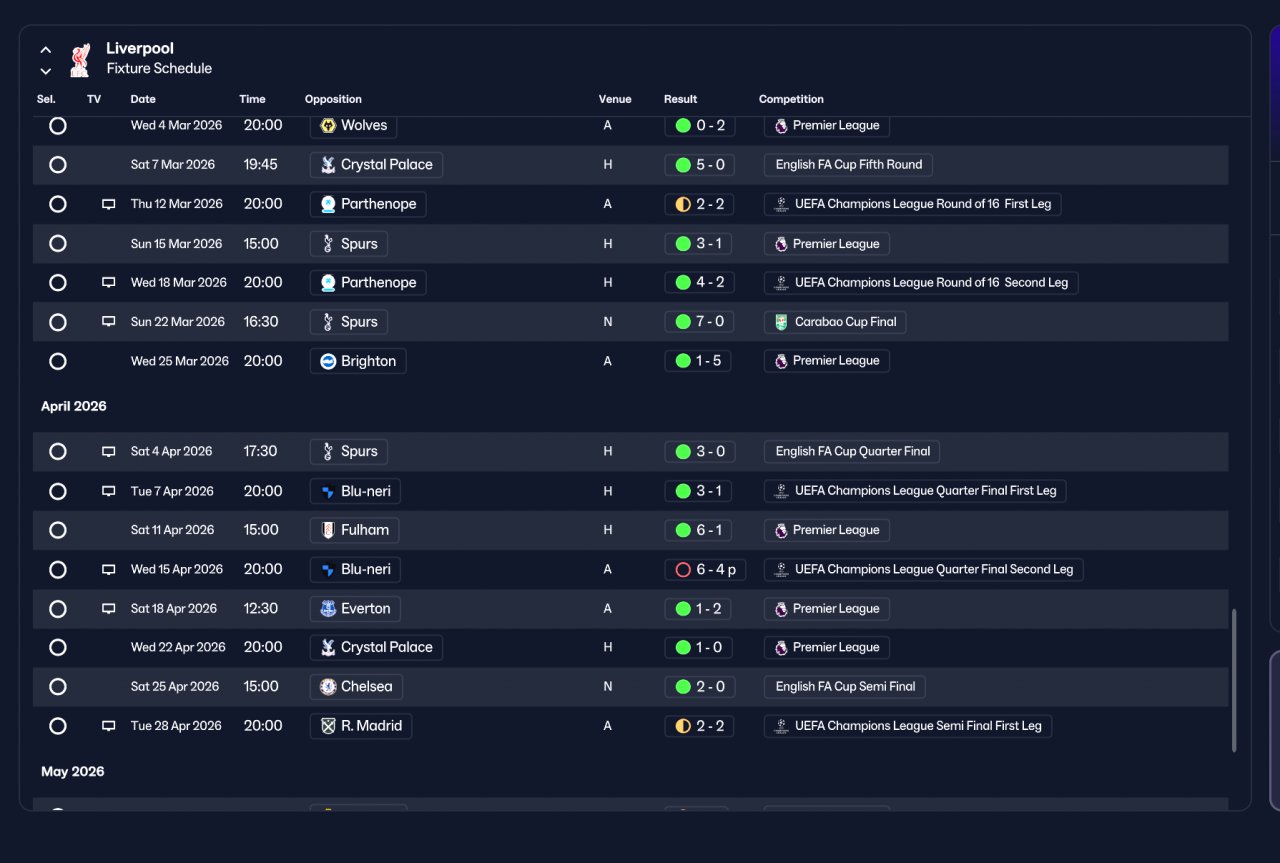Open English FA Cup Semi Final competition
This screenshot has width=1280, height=863.
pyautogui.click(x=845, y=687)
